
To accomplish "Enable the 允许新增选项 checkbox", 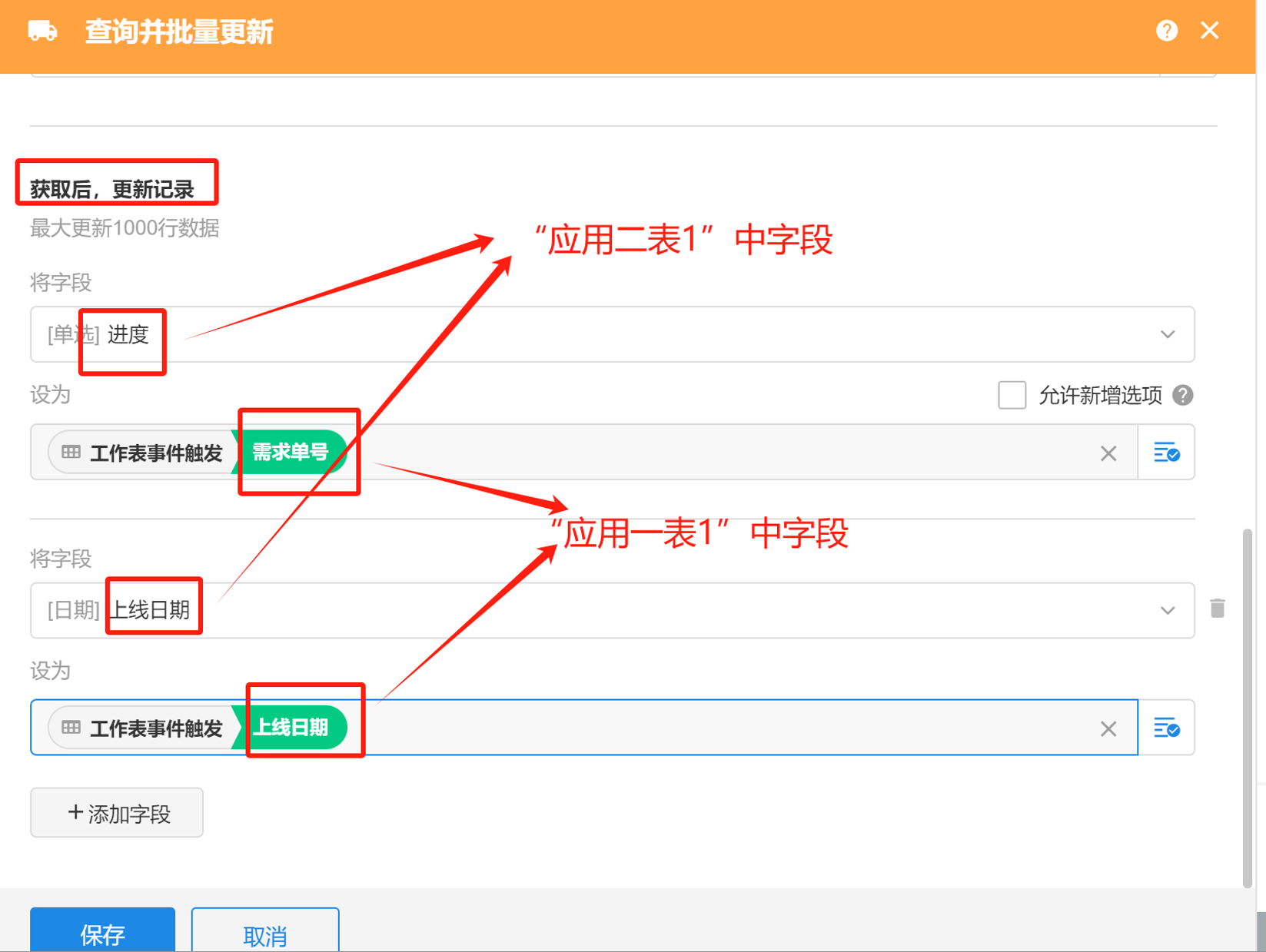I will tap(1012, 395).
